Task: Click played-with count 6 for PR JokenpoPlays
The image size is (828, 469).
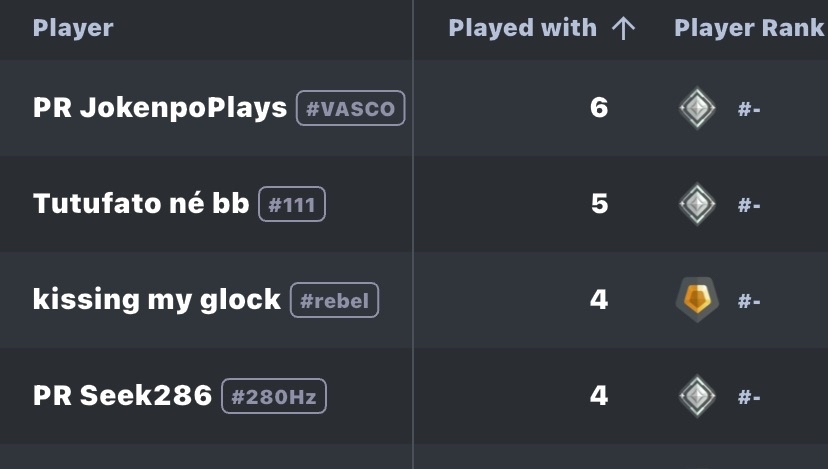Action: tap(599, 108)
